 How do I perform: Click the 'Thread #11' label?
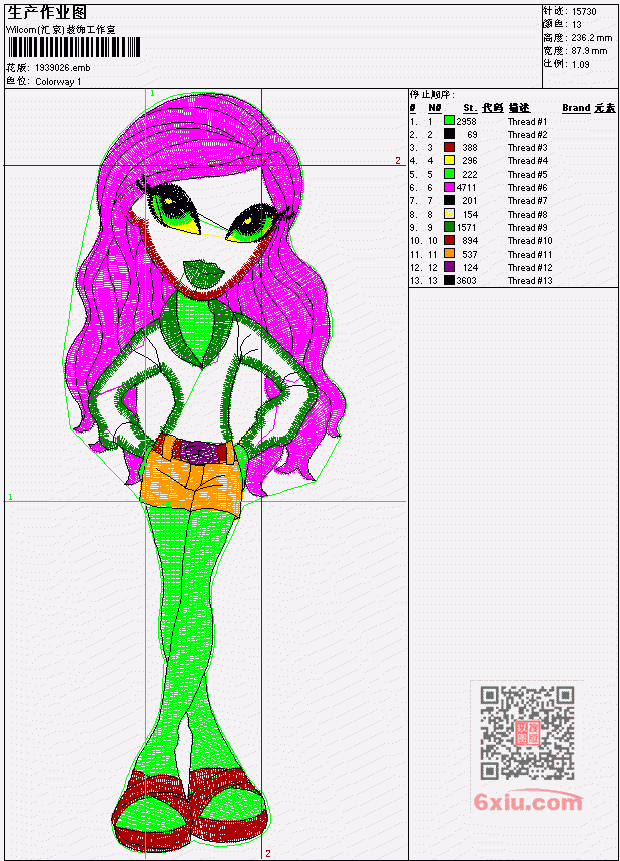click(x=530, y=255)
